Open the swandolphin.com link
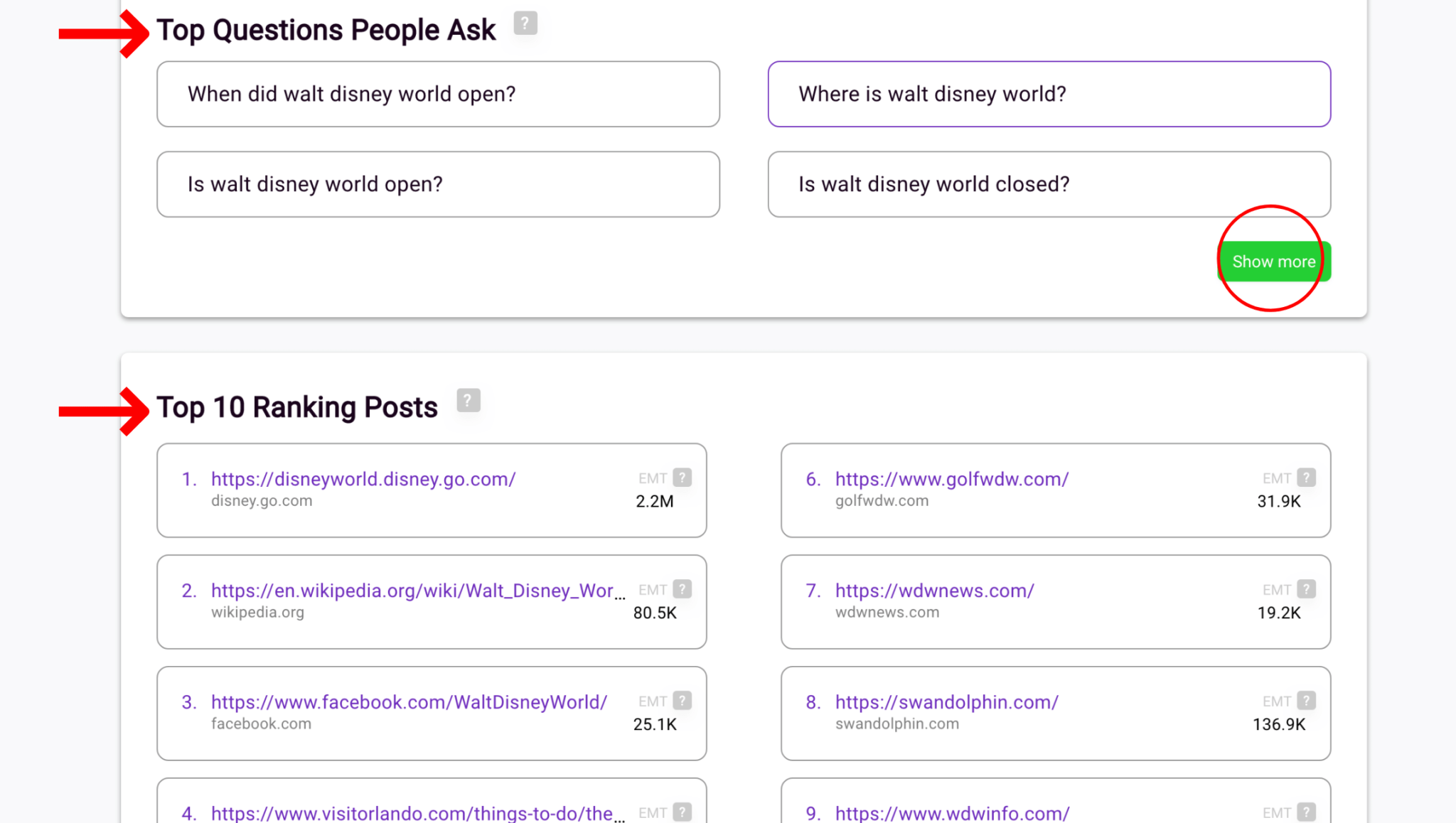 tap(946, 701)
